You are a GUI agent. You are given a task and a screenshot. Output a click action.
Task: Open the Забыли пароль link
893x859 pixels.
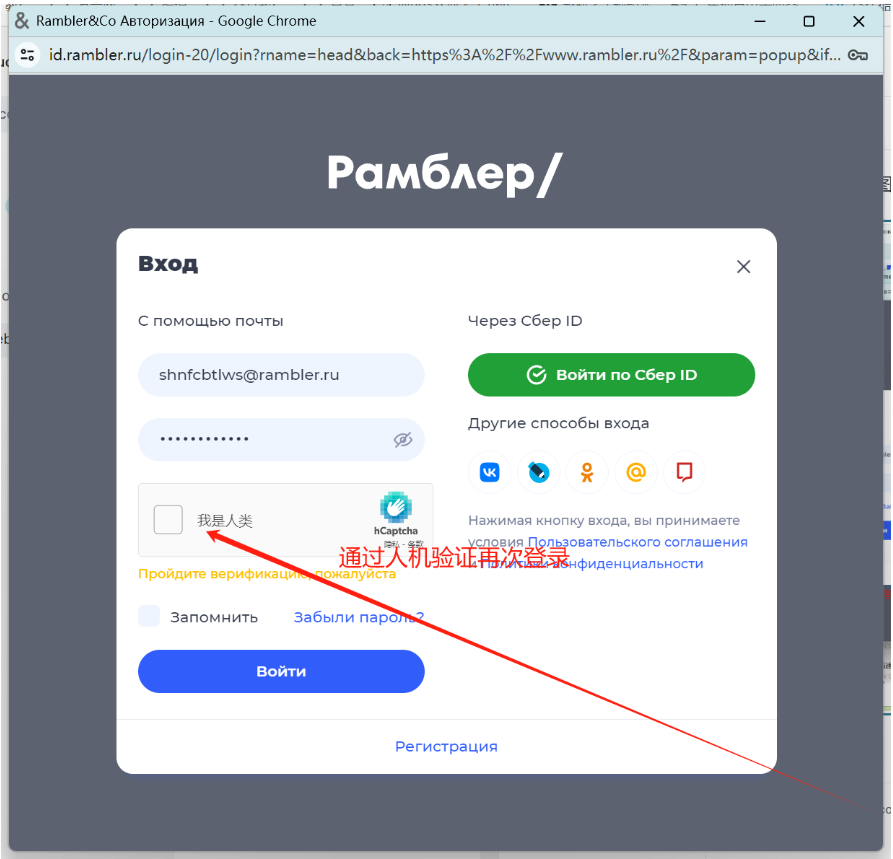(x=359, y=617)
